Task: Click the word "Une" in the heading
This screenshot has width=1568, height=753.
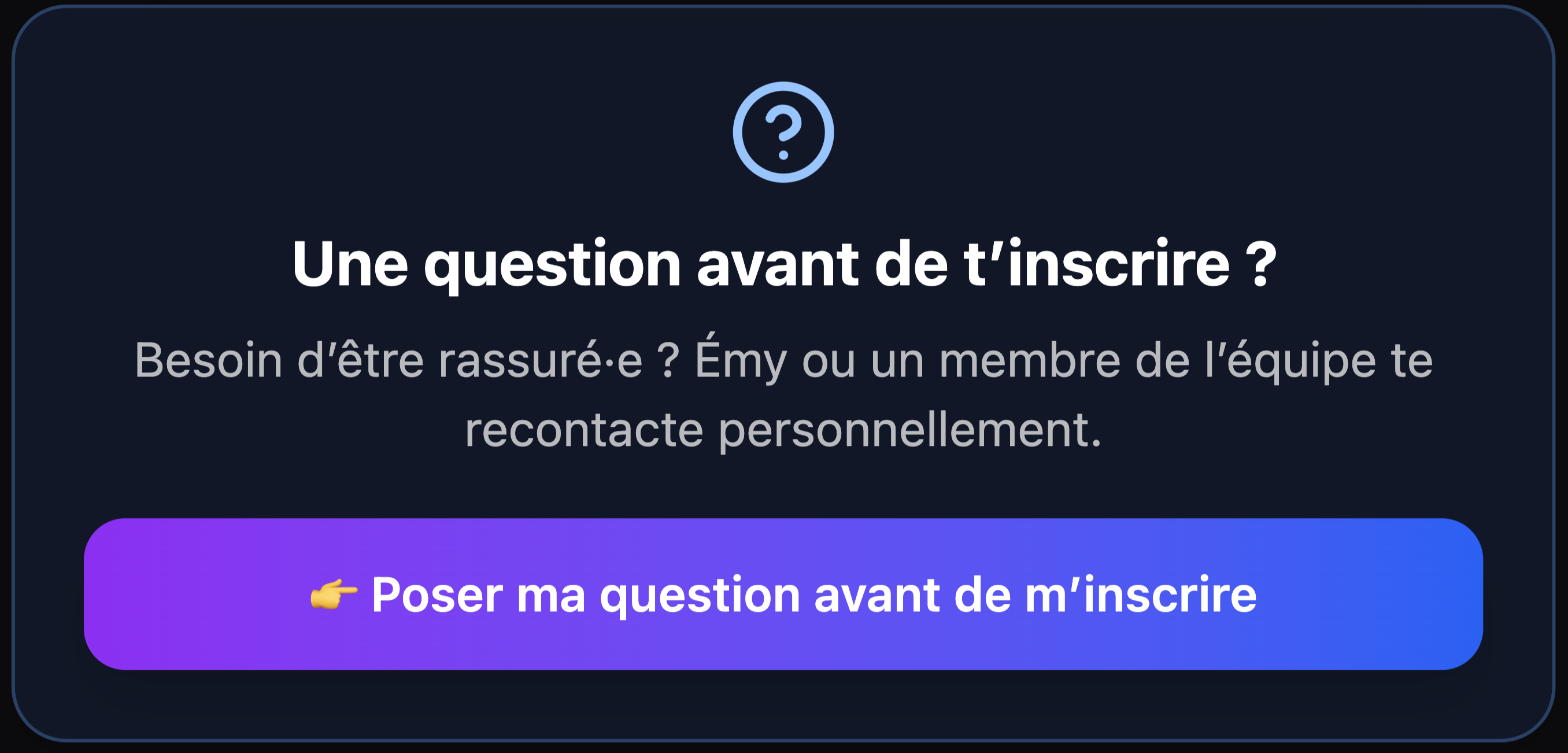Action: [x=349, y=264]
